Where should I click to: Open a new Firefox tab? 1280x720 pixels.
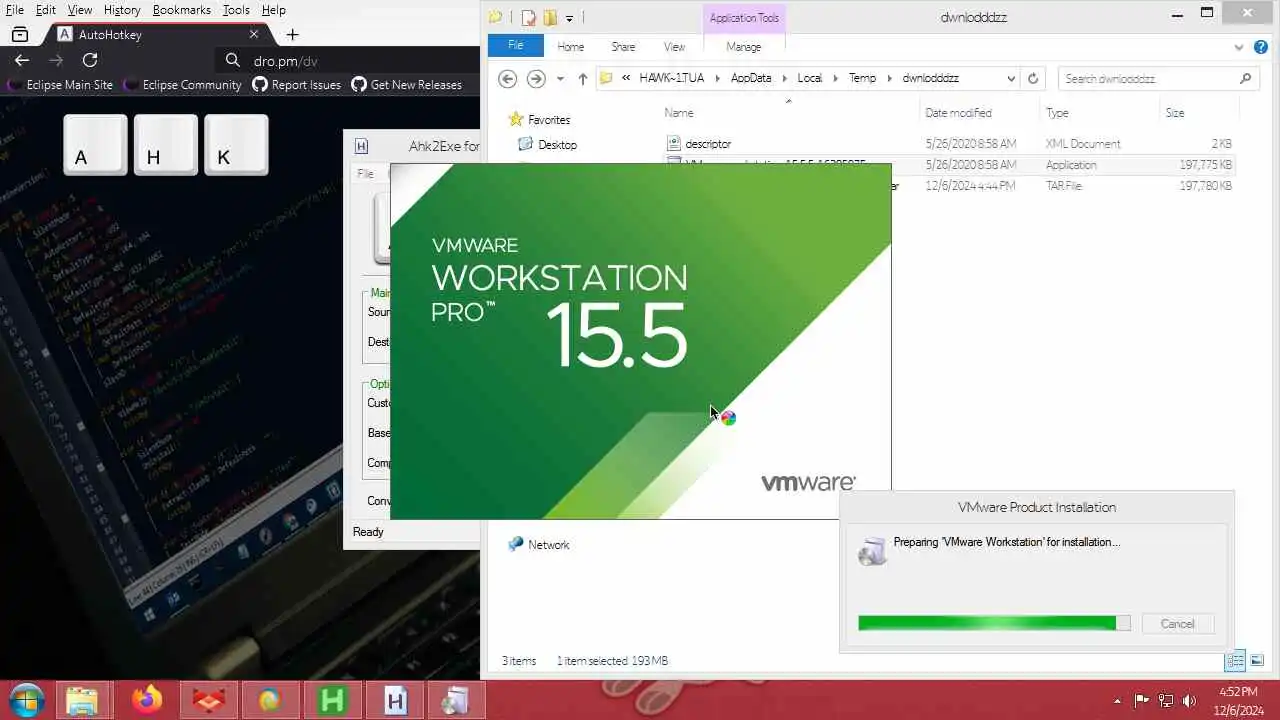(292, 34)
